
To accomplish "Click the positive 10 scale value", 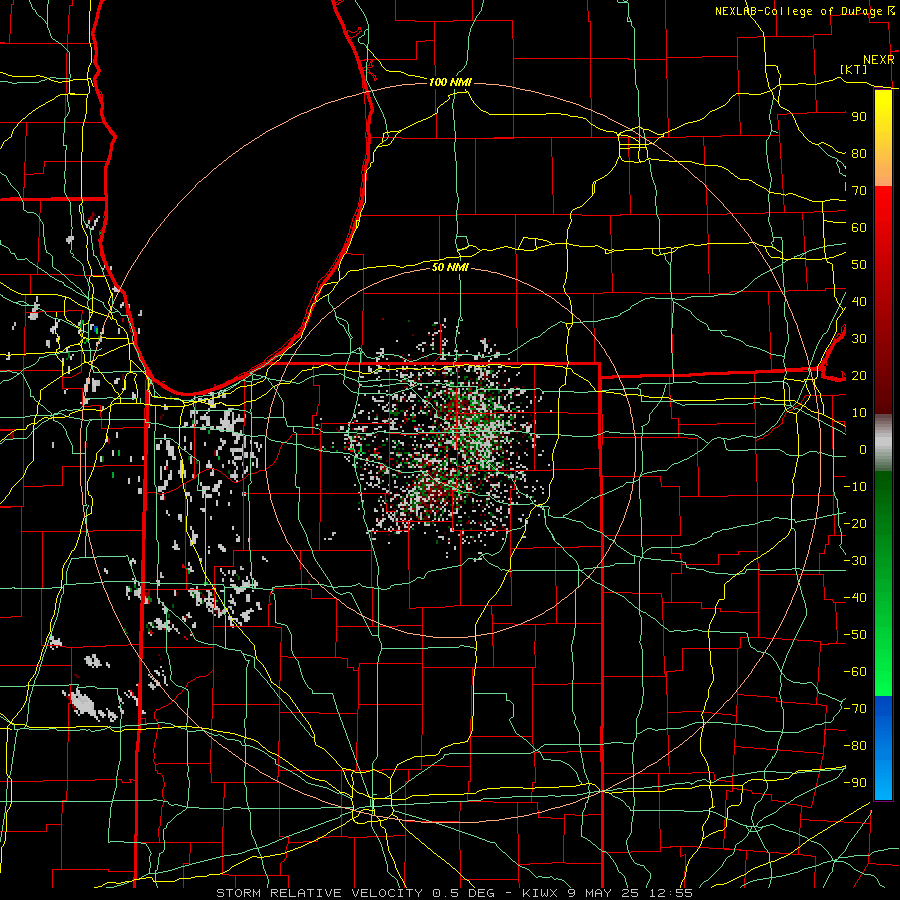I will click(859, 413).
